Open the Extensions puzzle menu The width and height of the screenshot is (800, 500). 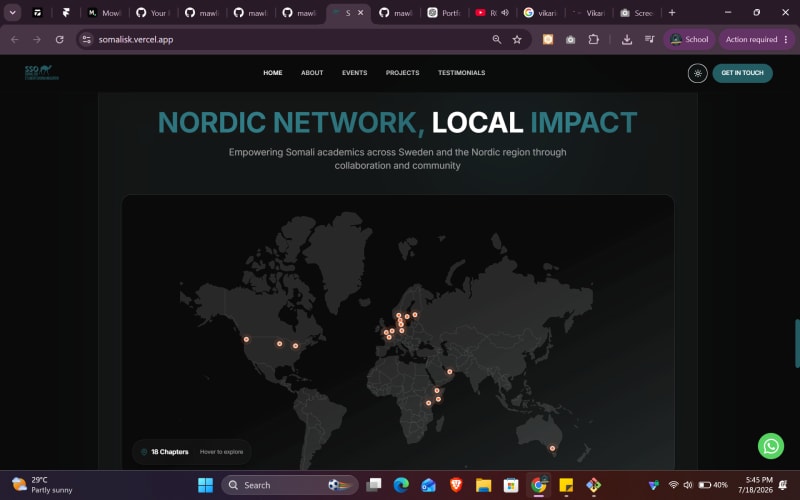593,39
